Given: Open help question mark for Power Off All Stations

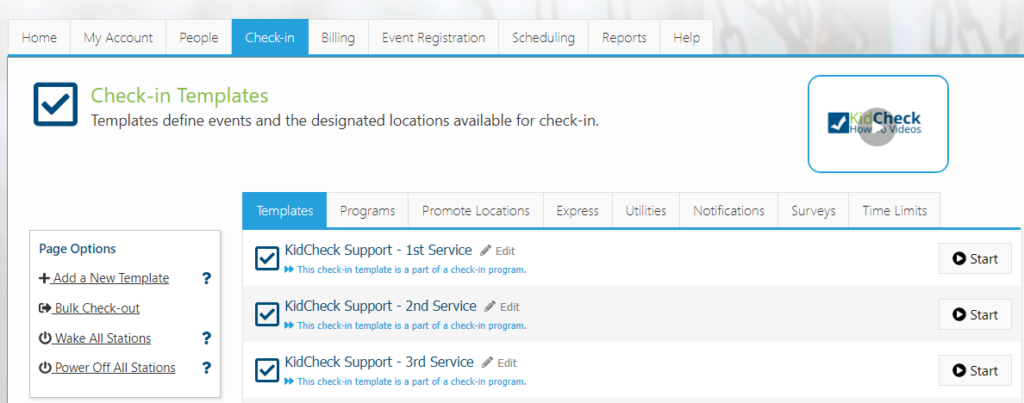Looking at the screenshot, I should (x=206, y=368).
